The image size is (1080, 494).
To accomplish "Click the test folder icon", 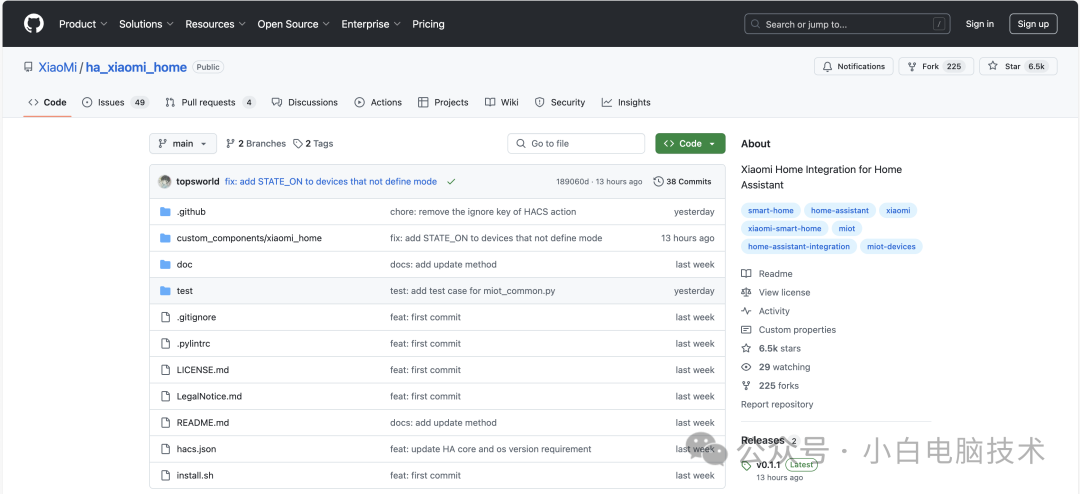I will coord(165,291).
